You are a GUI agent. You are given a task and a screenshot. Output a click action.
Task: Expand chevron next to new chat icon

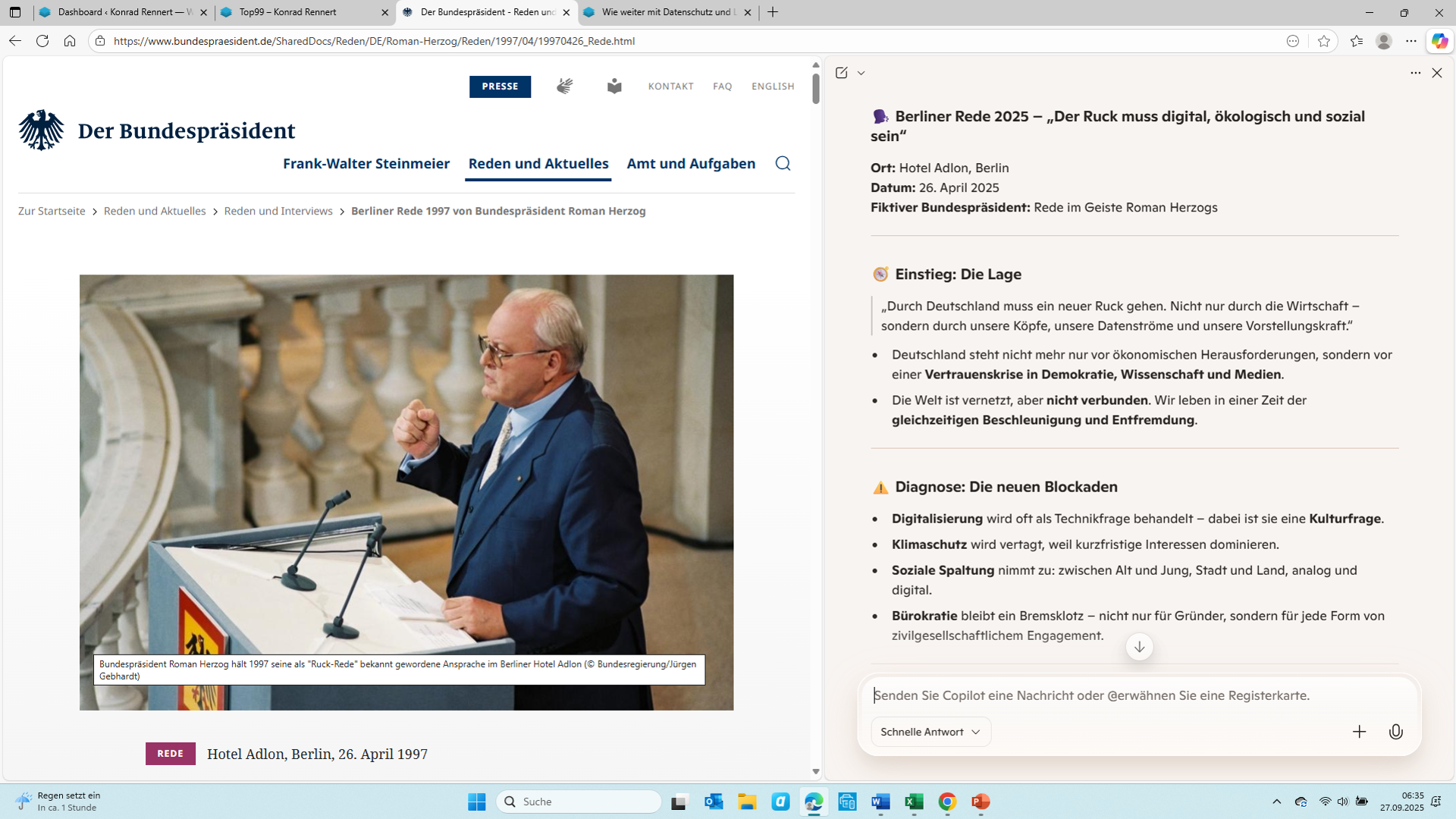pyautogui.click(x=861, y=73)
